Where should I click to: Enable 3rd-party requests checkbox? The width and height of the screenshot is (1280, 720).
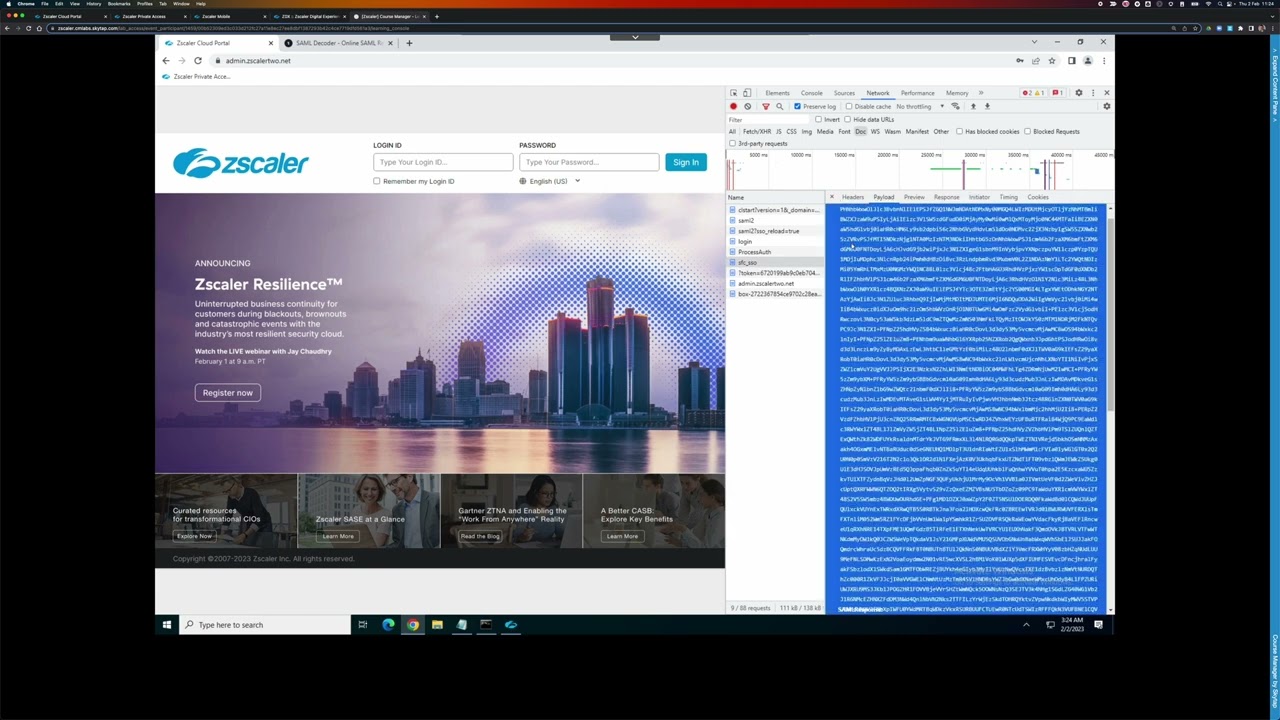[x=732, y=143]
